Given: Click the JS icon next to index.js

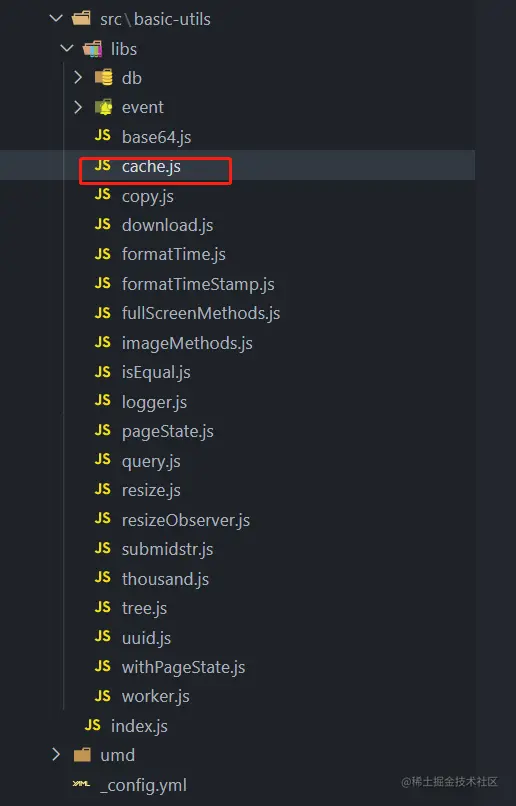Looking at the screenshot, I should pos(93,725).
